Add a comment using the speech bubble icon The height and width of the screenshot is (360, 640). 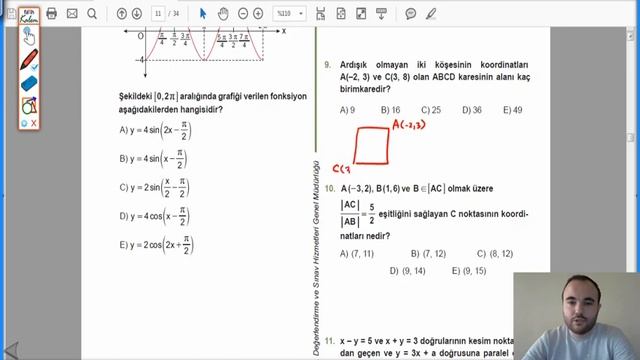(x=411, y=13)
